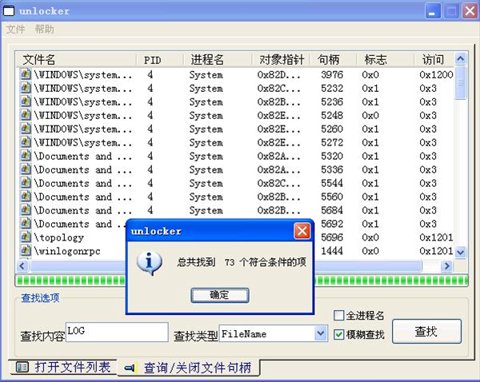480x382 pixels.
Task: Click the info icon in the unlocker dialog
Action: coord(149,263)
